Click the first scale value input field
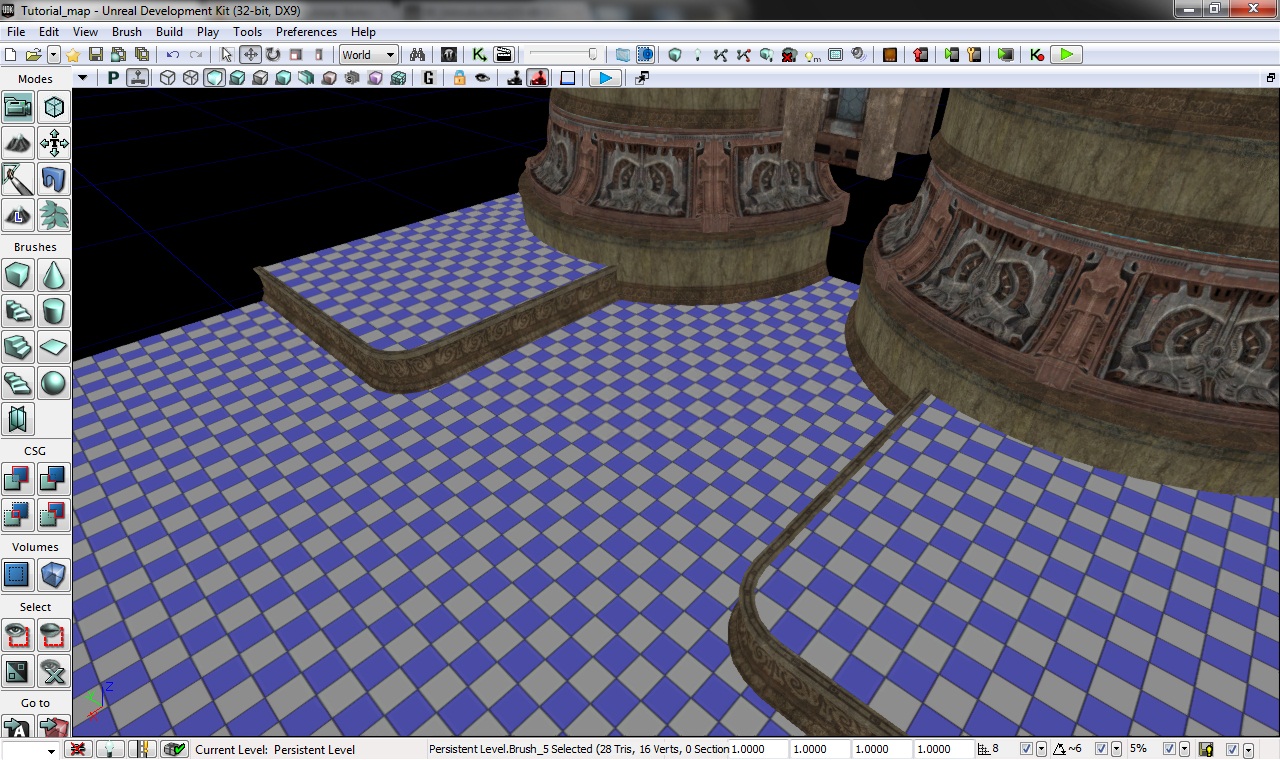Image resolution: width=1280 pixels, height=760 pixels. 758,749
